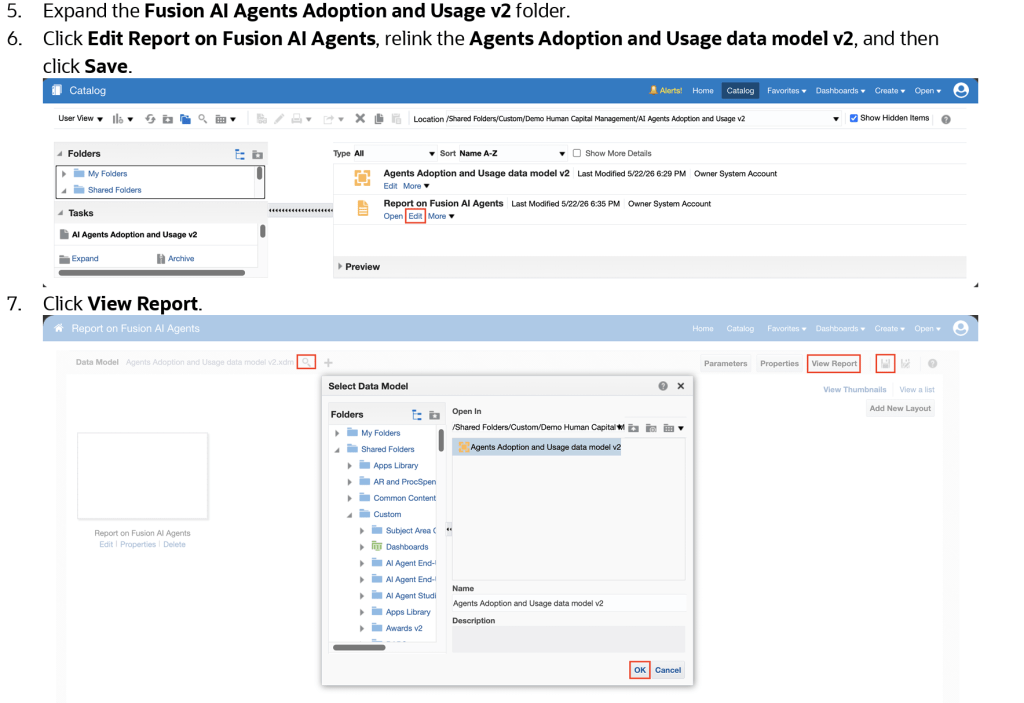The width and height of the screenshot is (1024, 703).
Task: Click the delete X icon in Catalog toolbar
Action: click(x=360, y=118)
